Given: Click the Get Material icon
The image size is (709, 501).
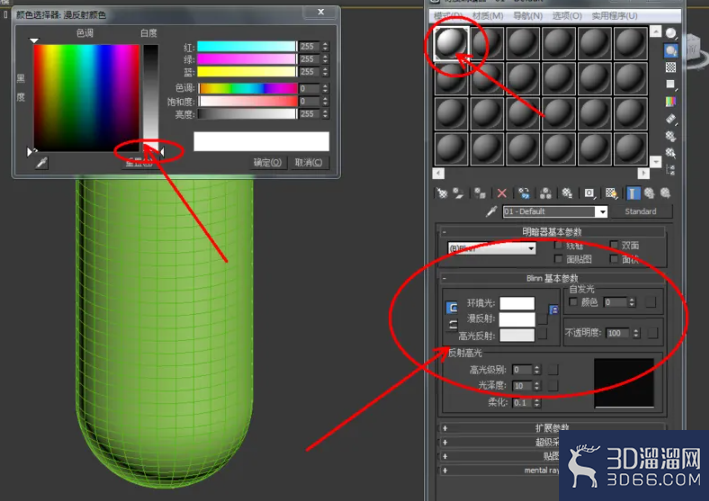Looking at the screenshot, I should pos(442,194).
